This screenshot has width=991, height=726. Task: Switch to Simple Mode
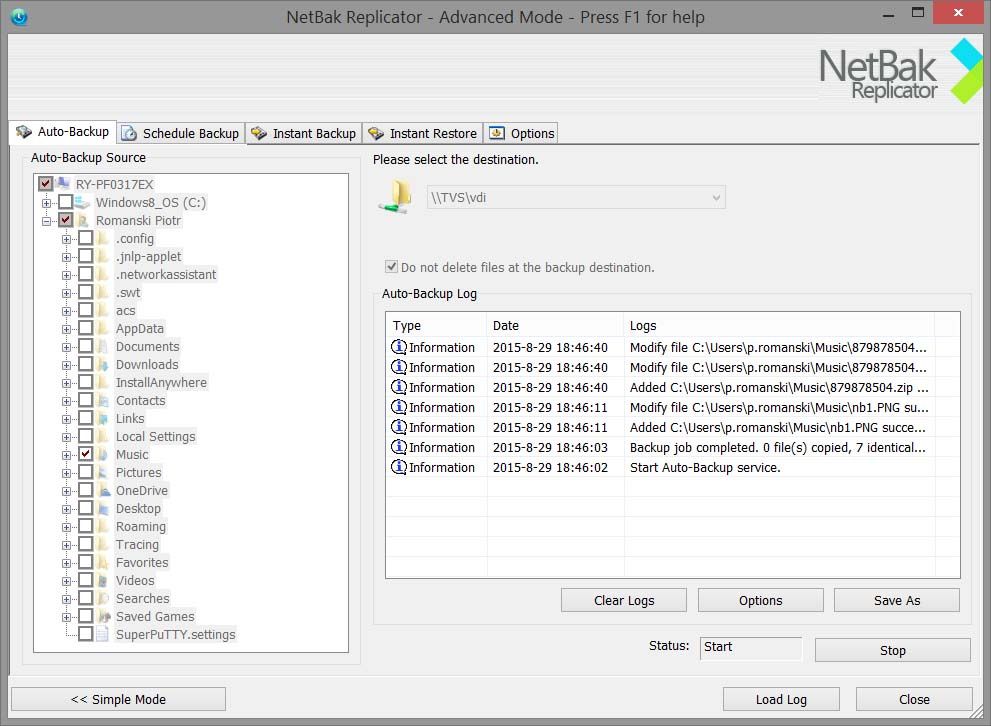coord(118,699)
